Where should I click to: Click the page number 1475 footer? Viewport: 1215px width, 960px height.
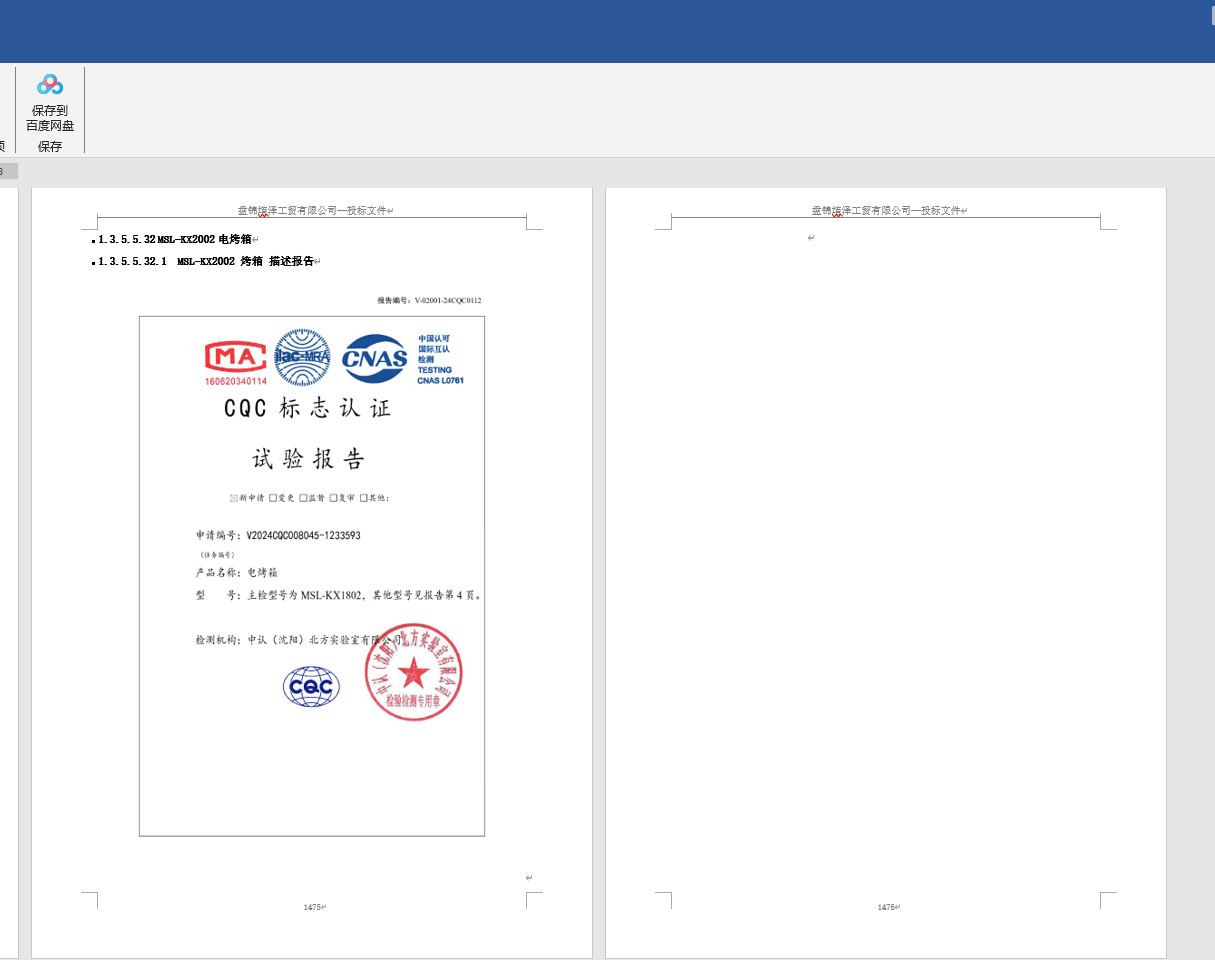313,907
